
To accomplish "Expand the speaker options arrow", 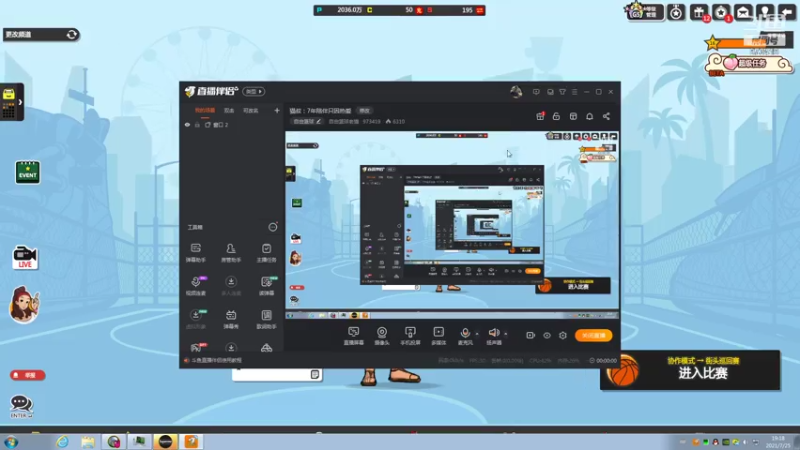I will (506, 334).
